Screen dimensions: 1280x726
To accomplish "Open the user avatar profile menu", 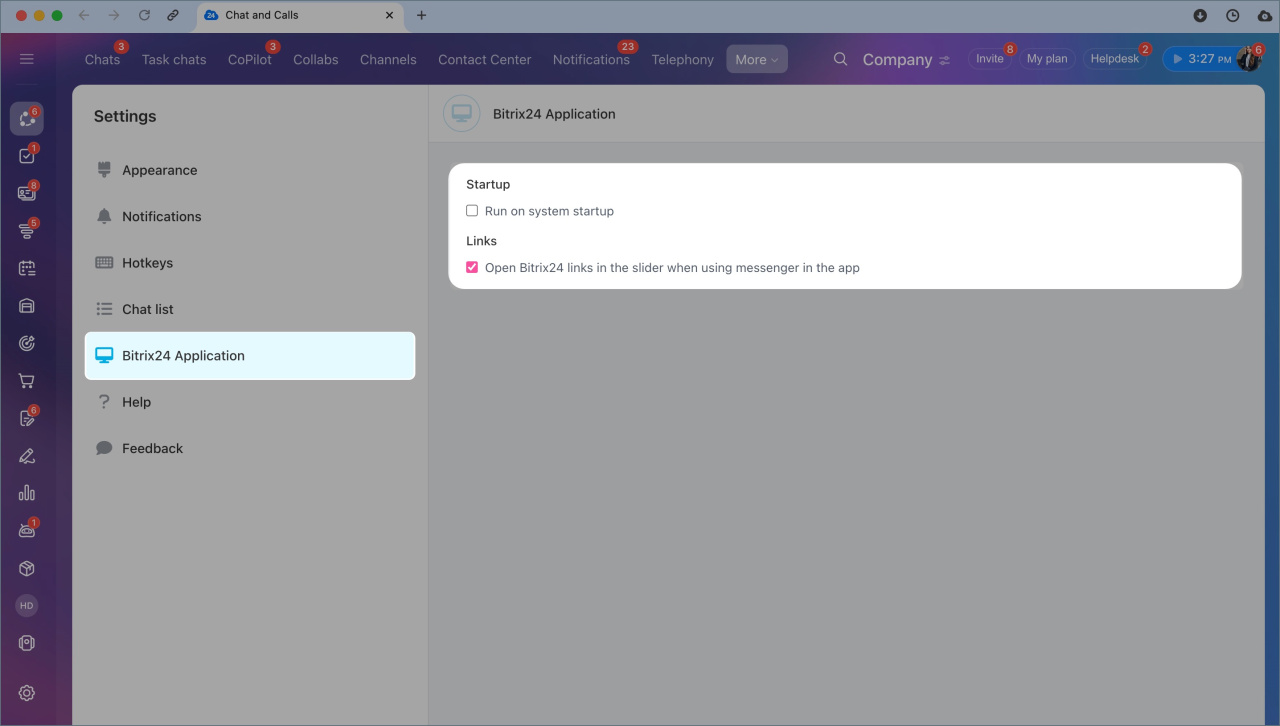I will click(x=1249, y=59).
